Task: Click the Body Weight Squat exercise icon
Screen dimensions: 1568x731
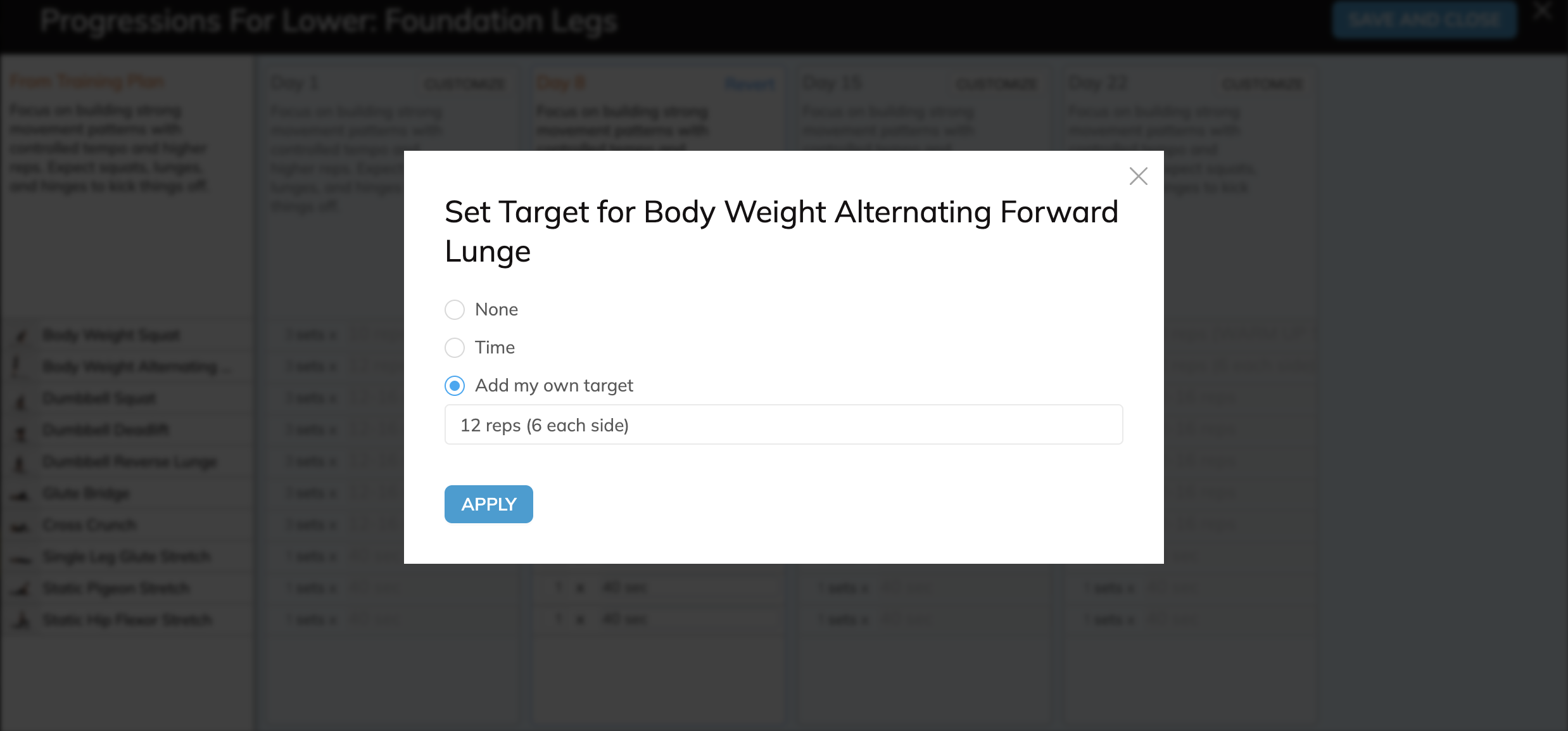Action: pyautogui.click(x=22, y=335)
